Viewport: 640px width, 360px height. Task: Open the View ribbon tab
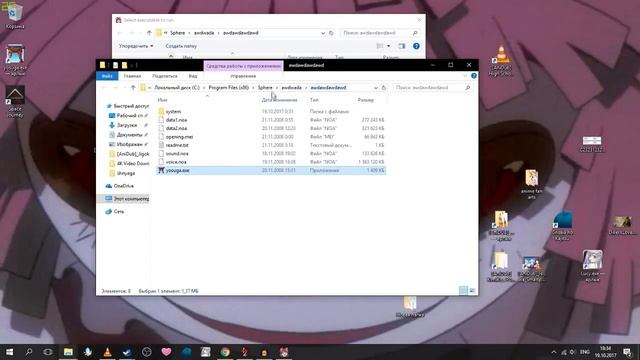tap(193, 76)
